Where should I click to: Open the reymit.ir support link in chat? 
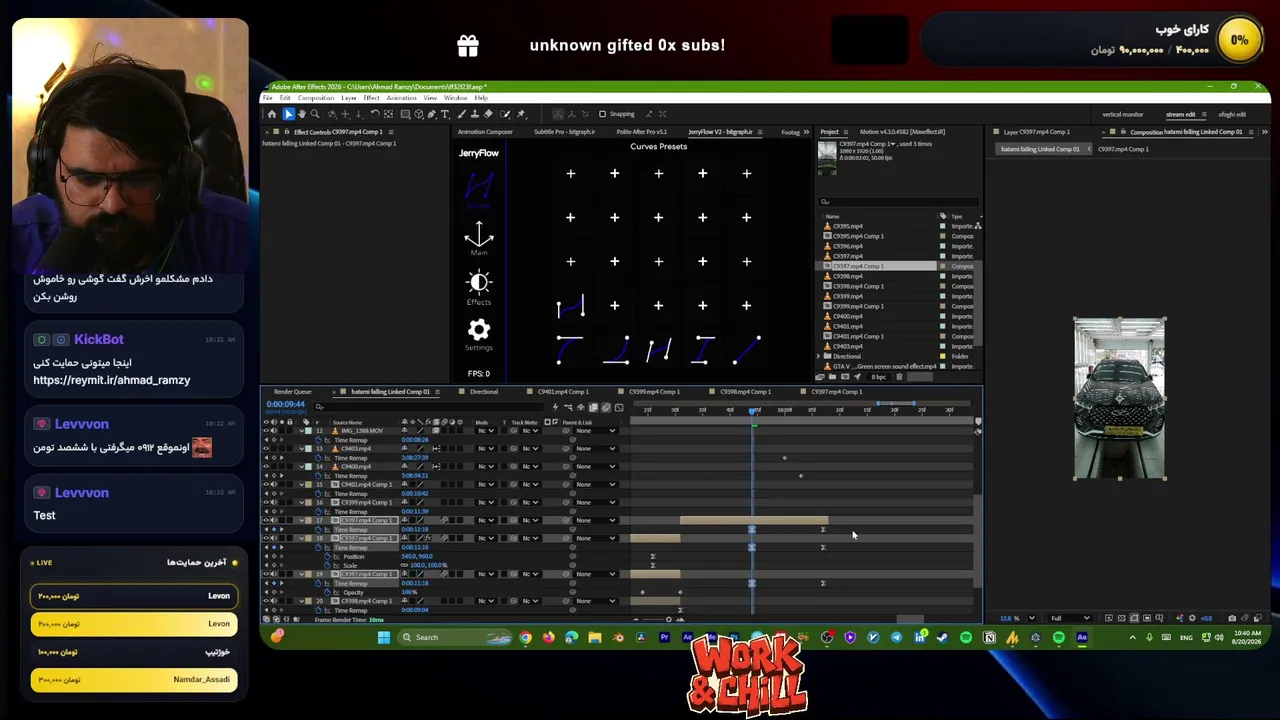111,380
